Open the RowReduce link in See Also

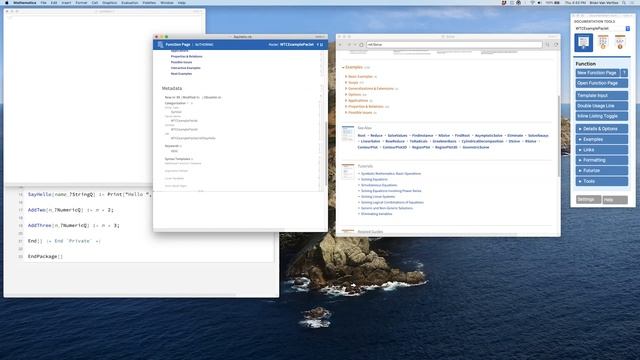tap(395, 141)
